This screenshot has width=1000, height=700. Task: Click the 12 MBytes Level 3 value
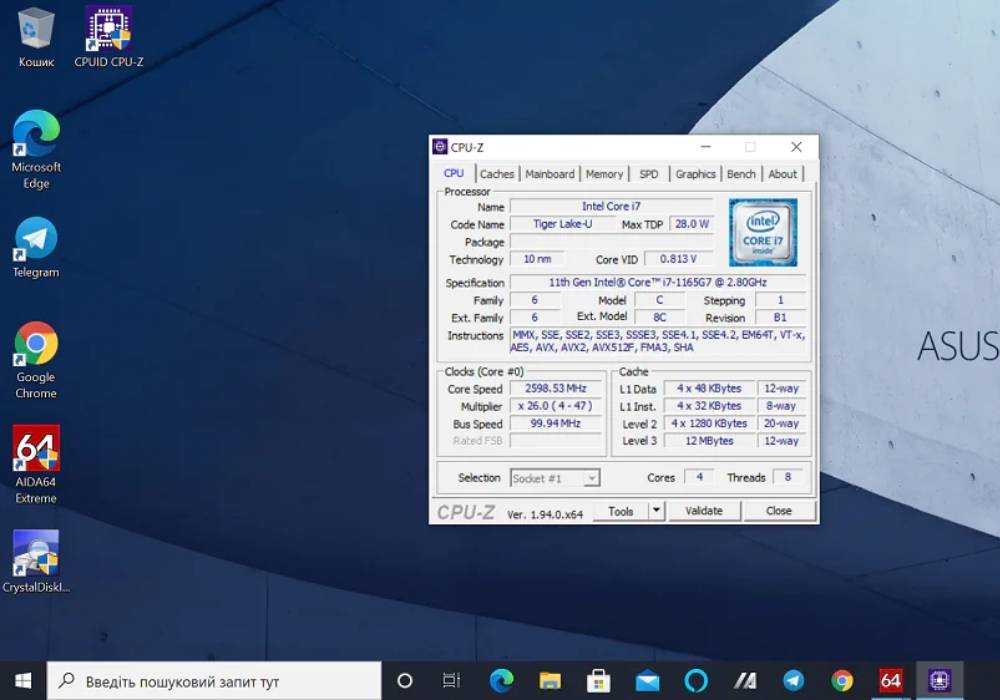pos(709,441)
